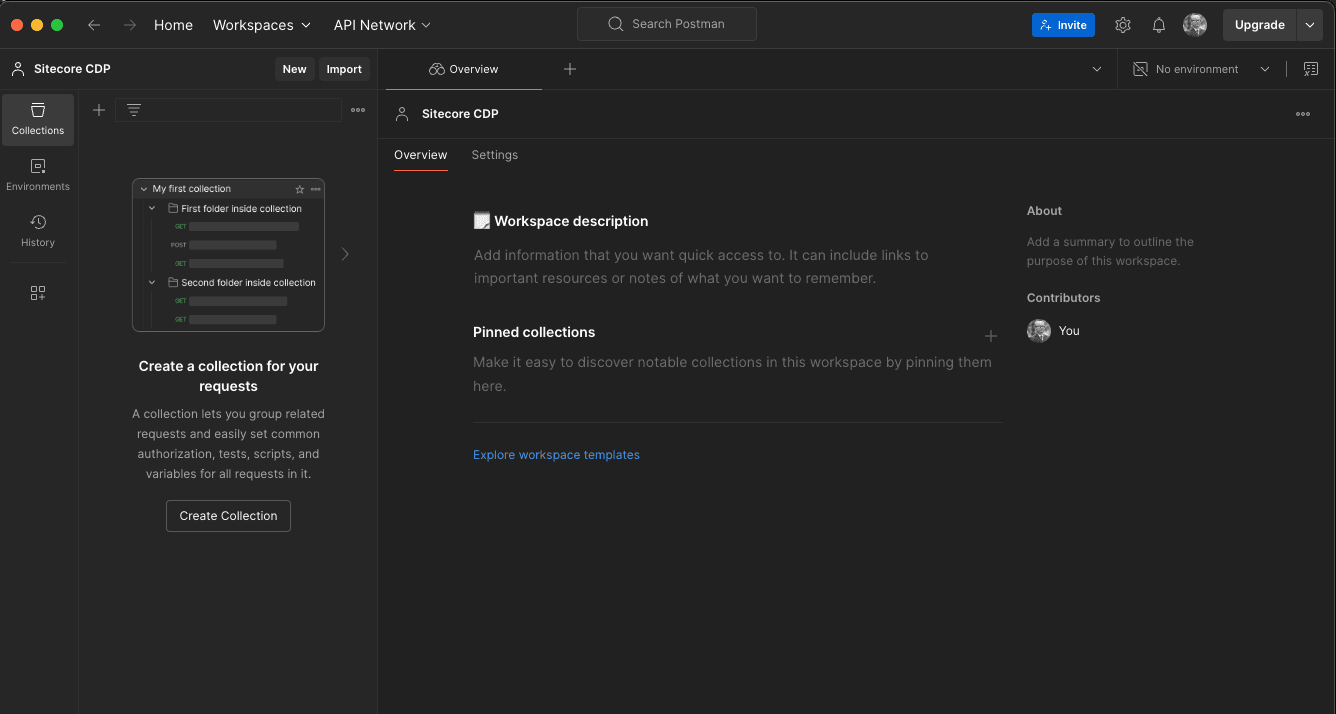
Task: Expand the Workspaces dropdown menu
Action: (x=262, y=25)
